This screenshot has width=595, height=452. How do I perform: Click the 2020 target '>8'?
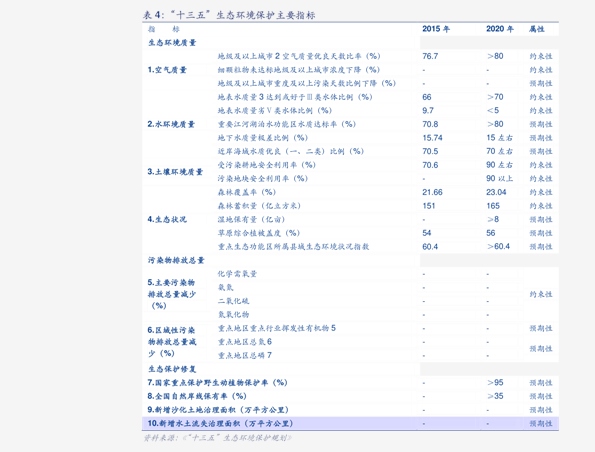(493, 219)
